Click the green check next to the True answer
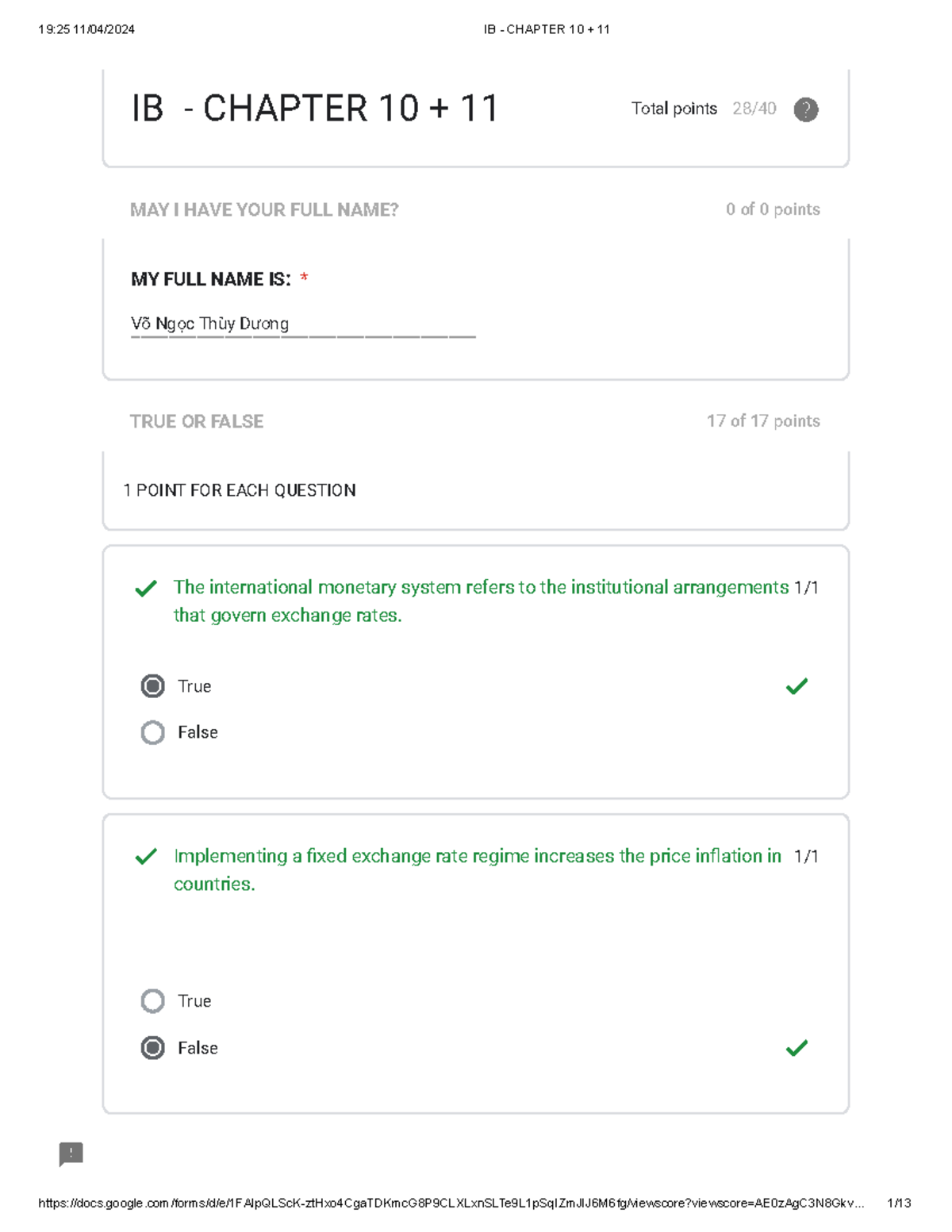This screenshot has width=952, height=1232. pos(797,686)
